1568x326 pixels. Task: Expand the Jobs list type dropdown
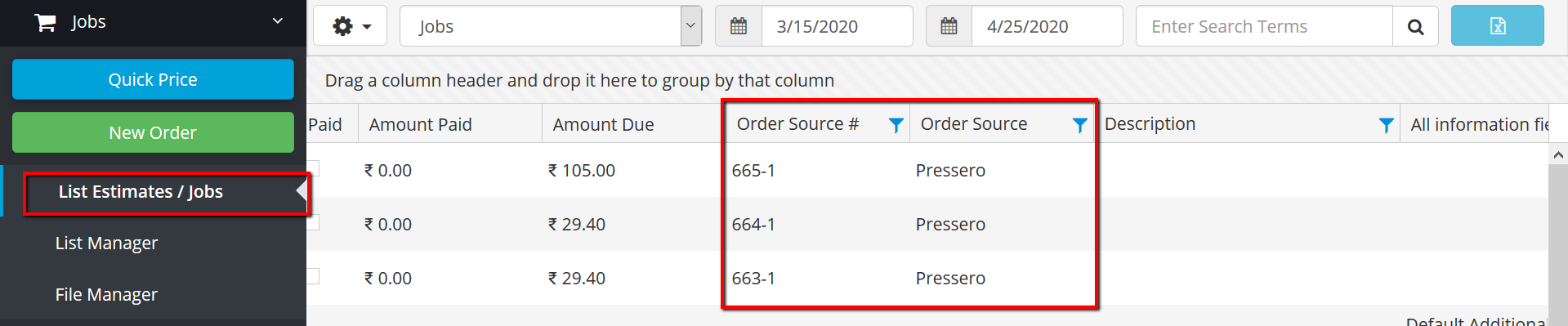691,26
